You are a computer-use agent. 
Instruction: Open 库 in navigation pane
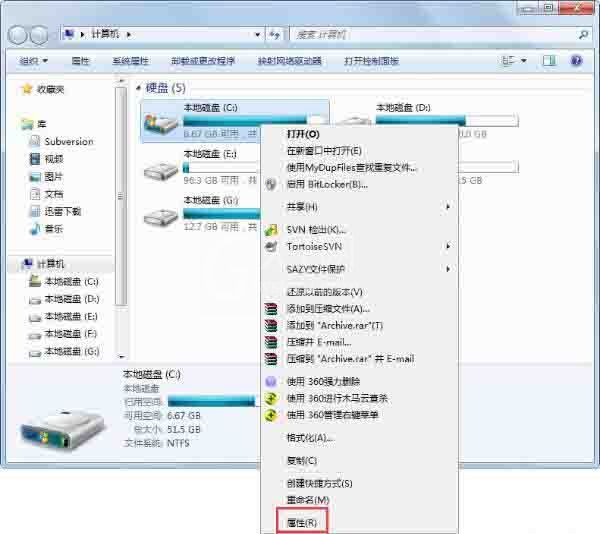tap(41, 124)
